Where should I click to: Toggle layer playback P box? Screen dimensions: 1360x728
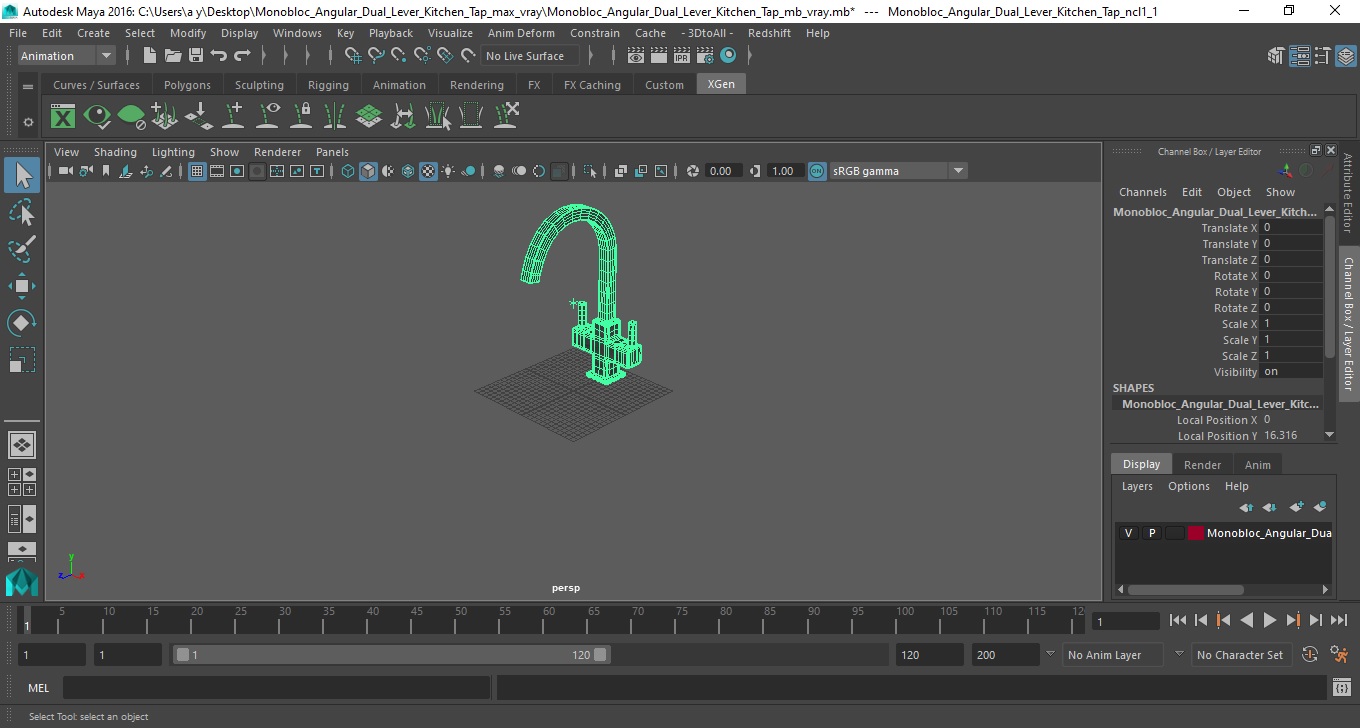[1151, 533]
